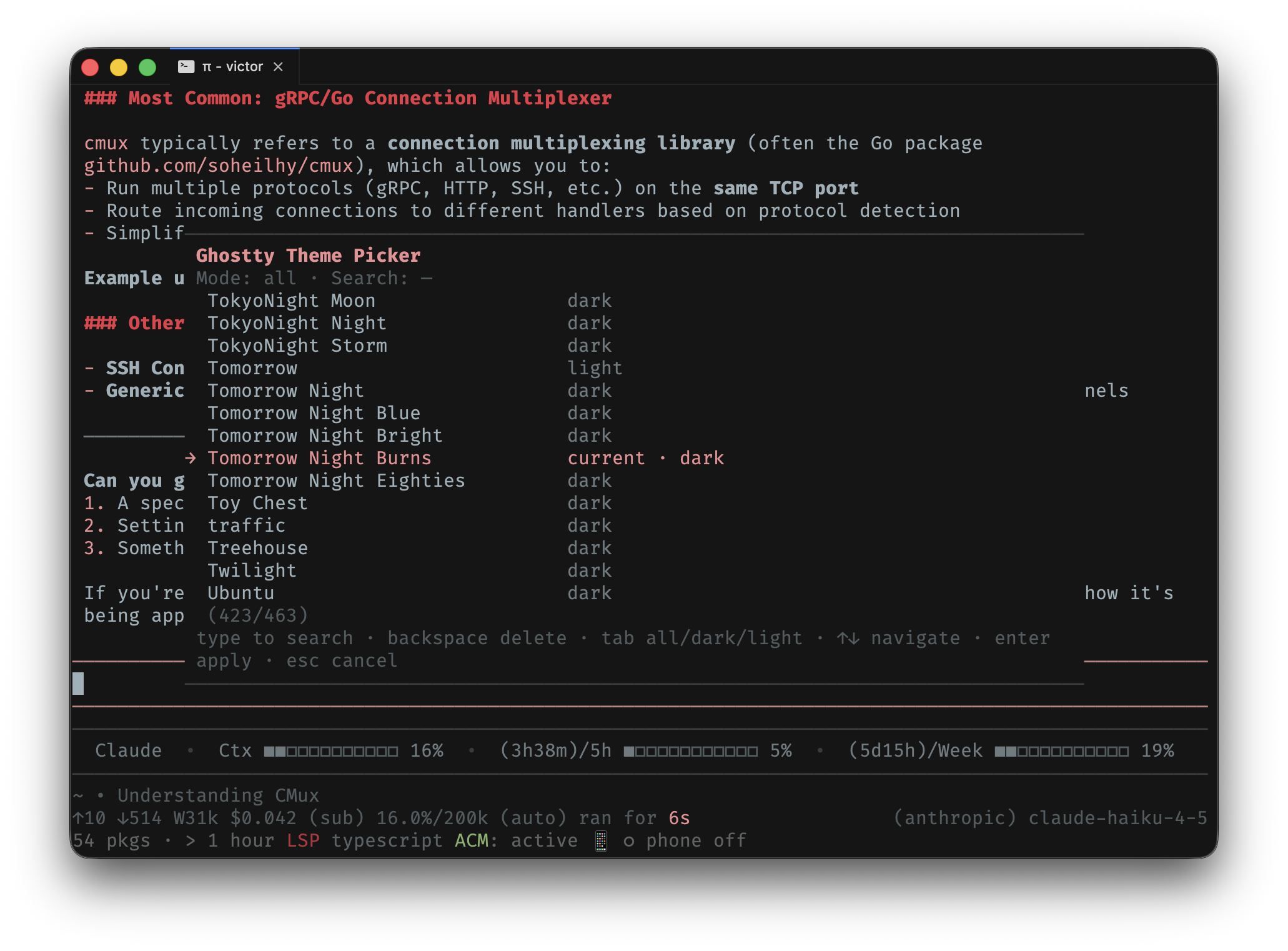Image resolution: width=1288 pixels, height=951 pixels.
Task: Click the Week usage bar at 19%
Action: [1062, 751]
